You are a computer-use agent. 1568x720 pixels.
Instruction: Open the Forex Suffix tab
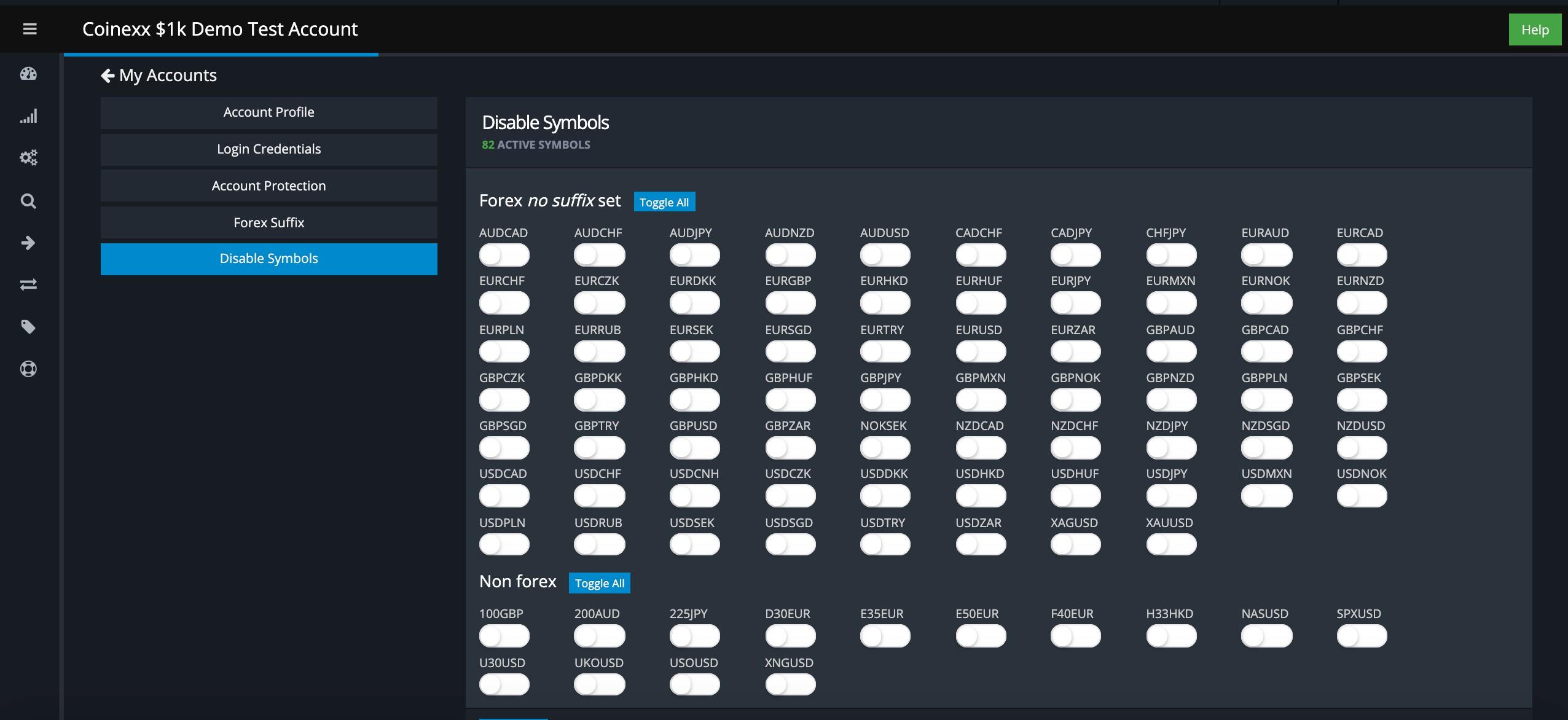[x=269, y=222]
